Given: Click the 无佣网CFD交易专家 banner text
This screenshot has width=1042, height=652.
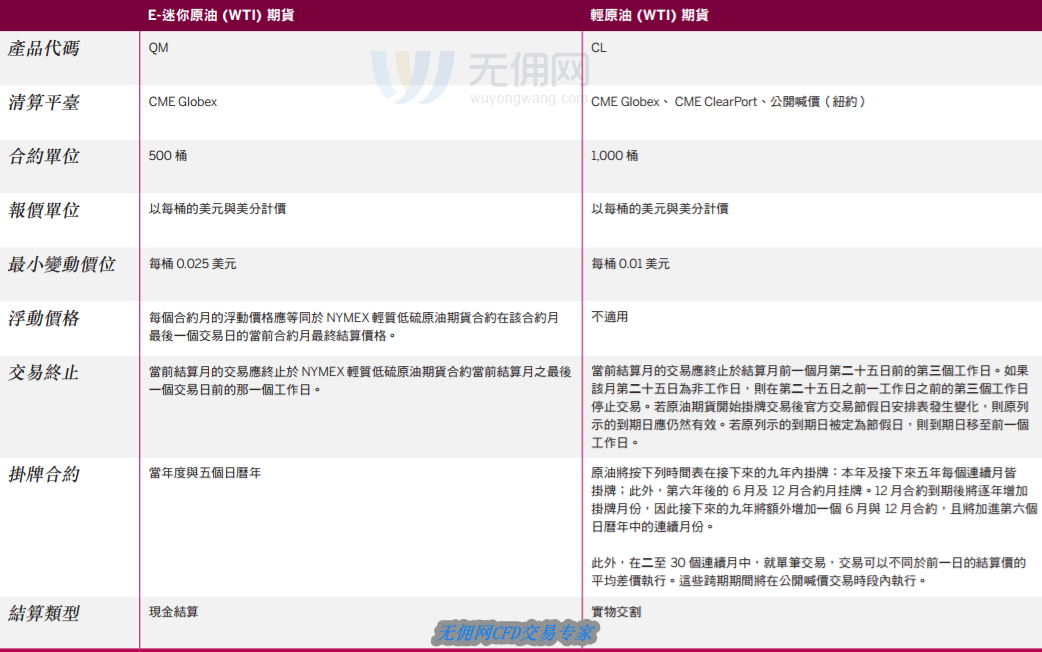Looking at the screenshot, I should [x=515, y=632].
